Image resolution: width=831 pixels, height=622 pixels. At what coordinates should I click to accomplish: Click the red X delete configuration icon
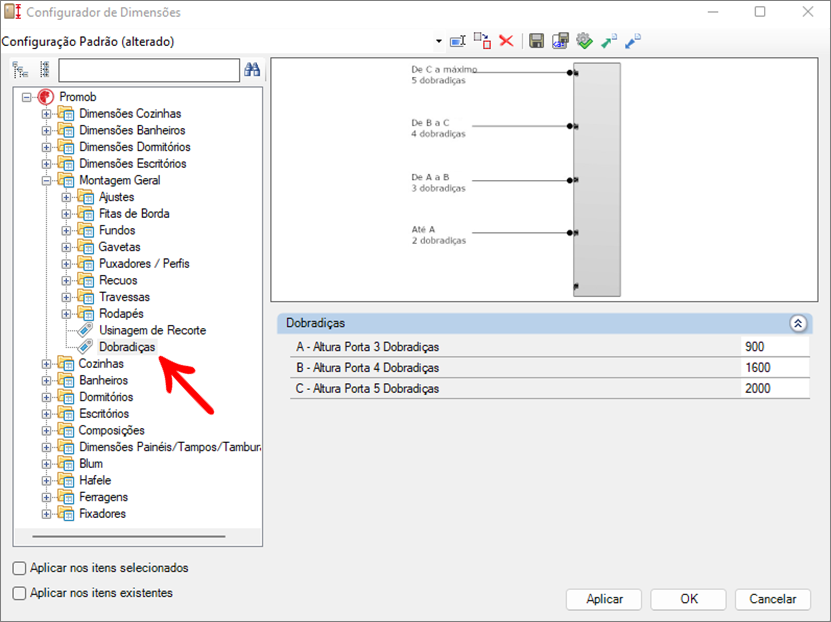506,41
